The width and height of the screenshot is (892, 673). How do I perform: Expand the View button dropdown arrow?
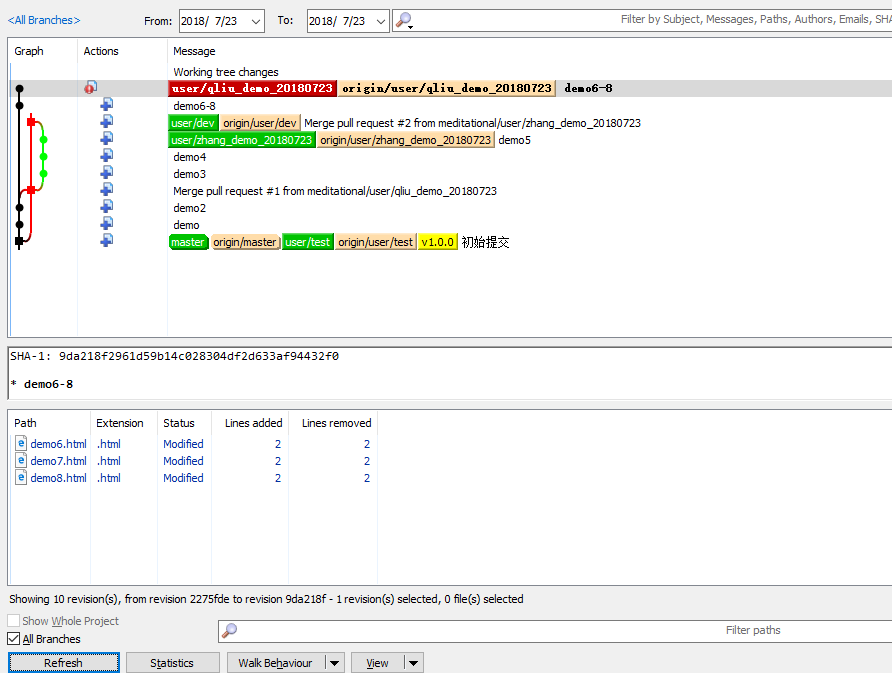[414, 663]
